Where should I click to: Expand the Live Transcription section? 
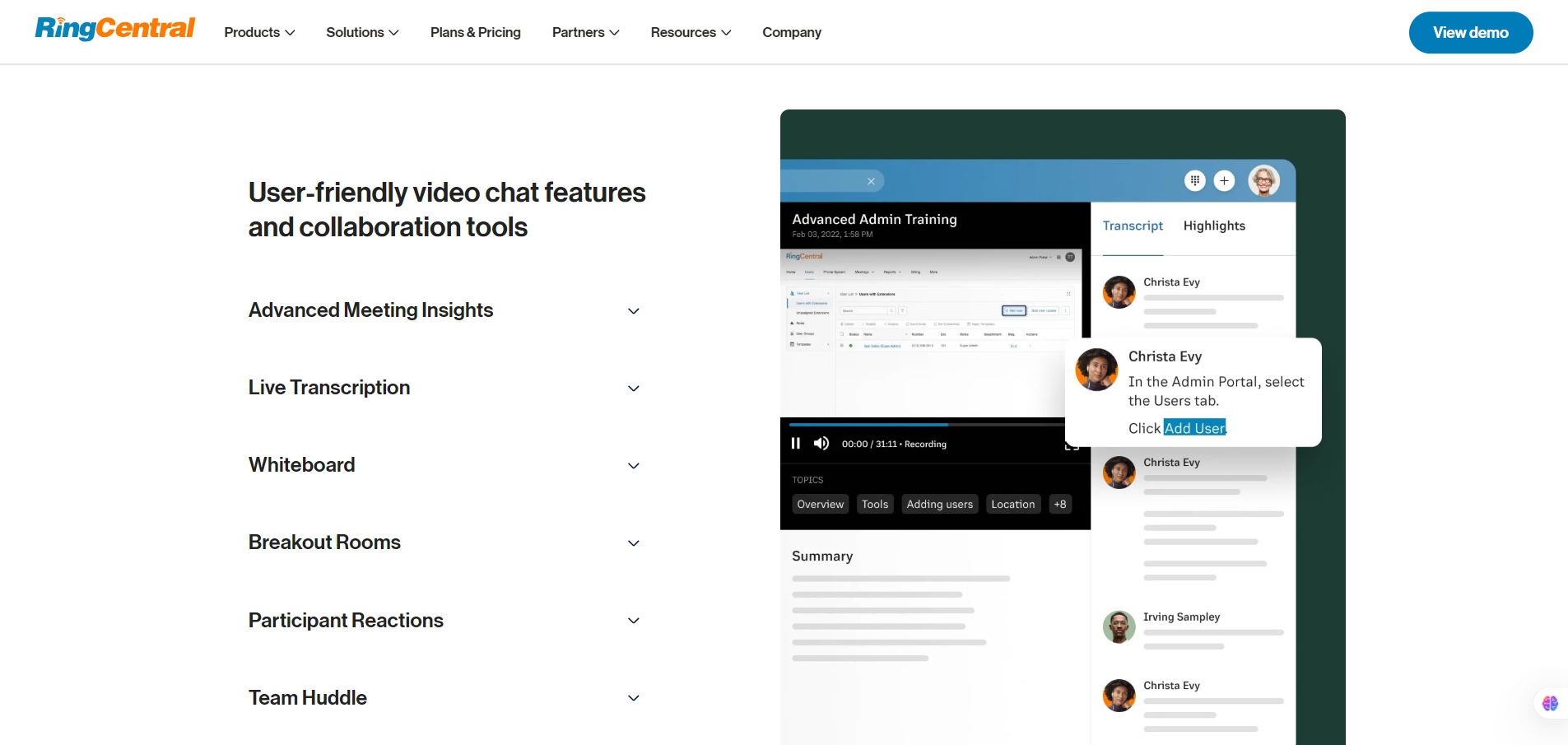444,388
